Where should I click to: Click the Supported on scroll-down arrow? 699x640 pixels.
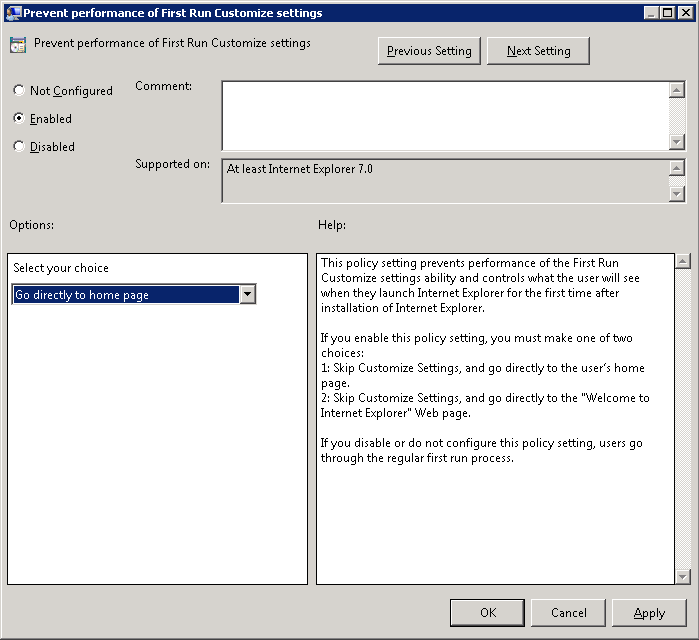point(677,194)
